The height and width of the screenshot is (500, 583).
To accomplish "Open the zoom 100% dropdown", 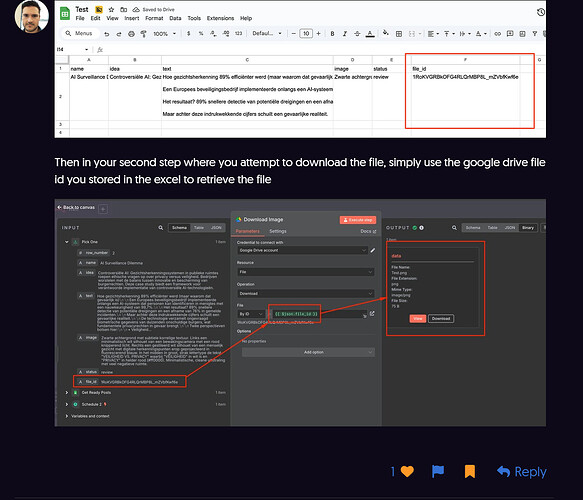I will point(164,34).
